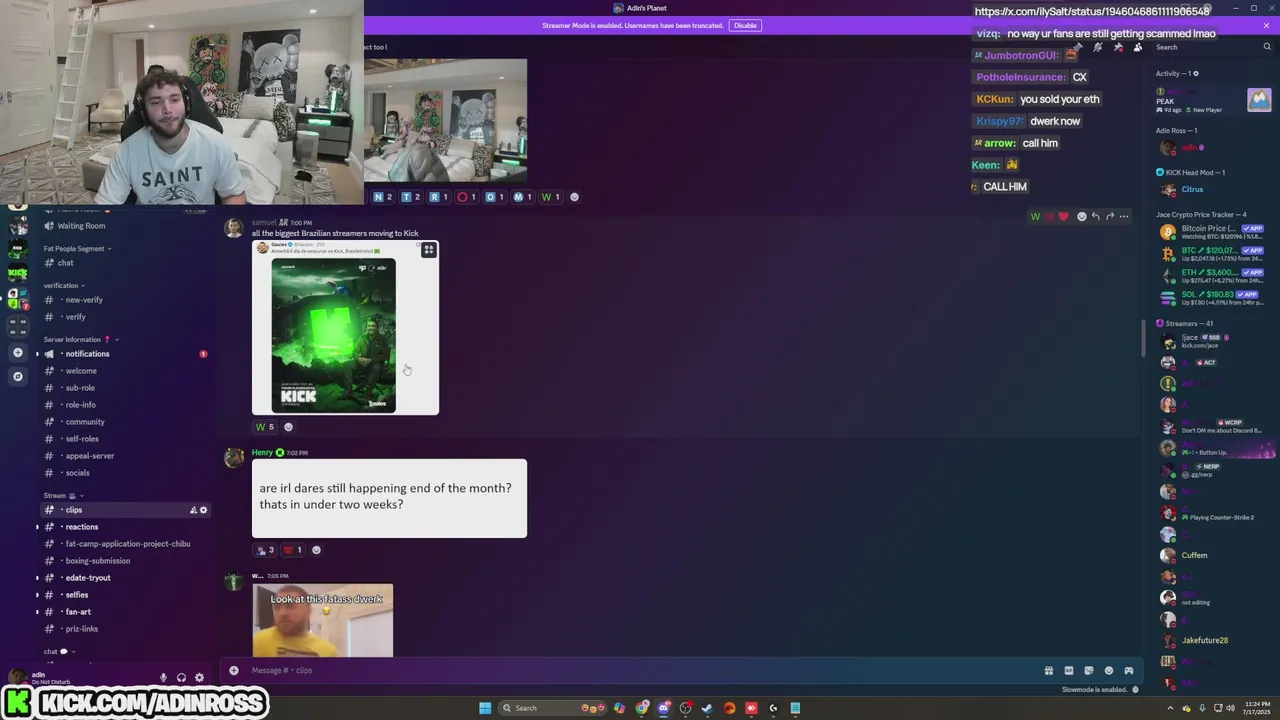This screenshot has height=720, width=1280.
Task: Click the Message #clips input field
Action: (x=640, y=670)
